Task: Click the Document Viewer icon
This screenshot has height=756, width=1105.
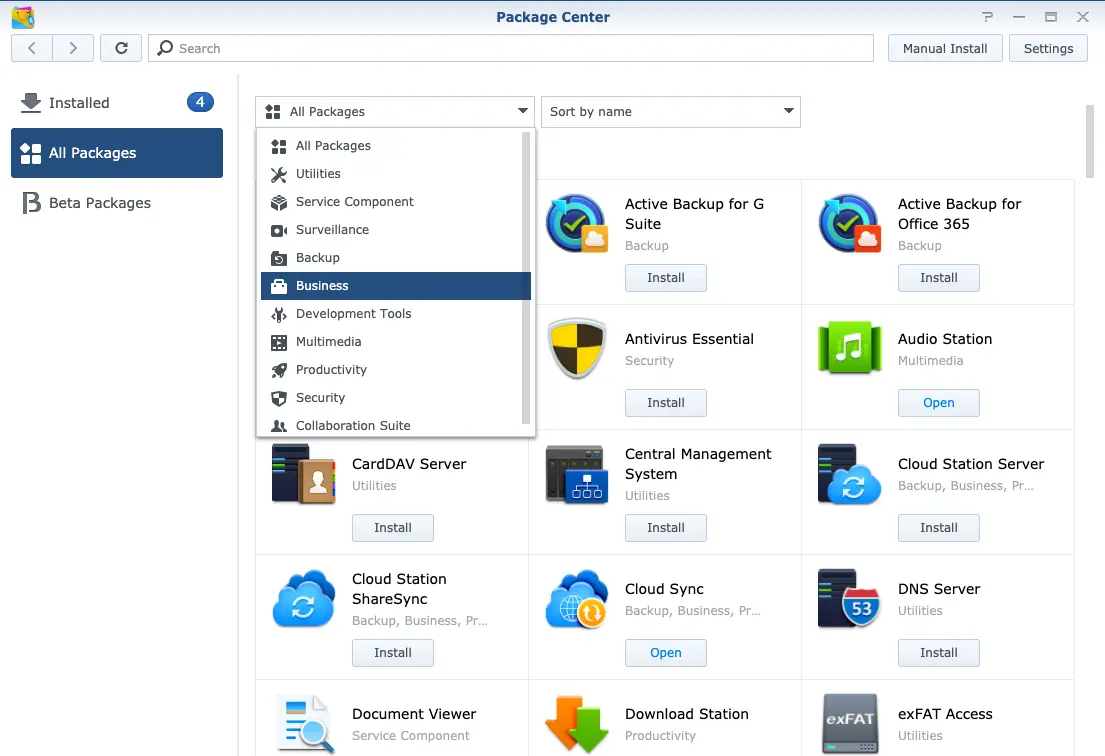Action: (304, 724)
